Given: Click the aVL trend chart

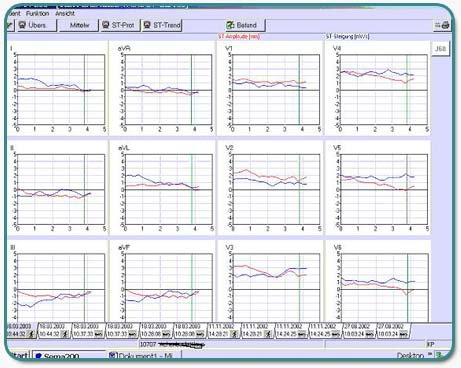Looking at the screenshot, I should point(168,189).
